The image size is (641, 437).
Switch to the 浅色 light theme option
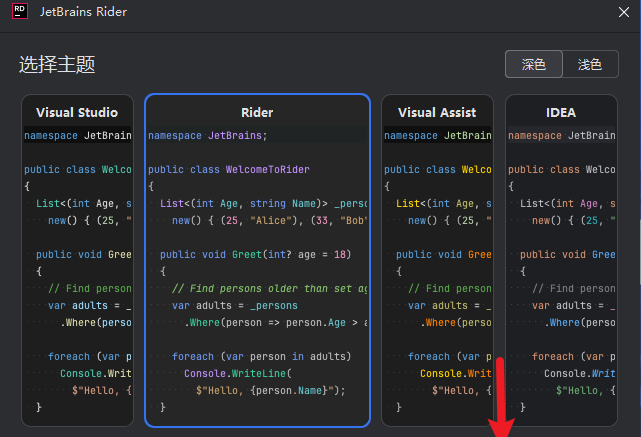(590, 64)
